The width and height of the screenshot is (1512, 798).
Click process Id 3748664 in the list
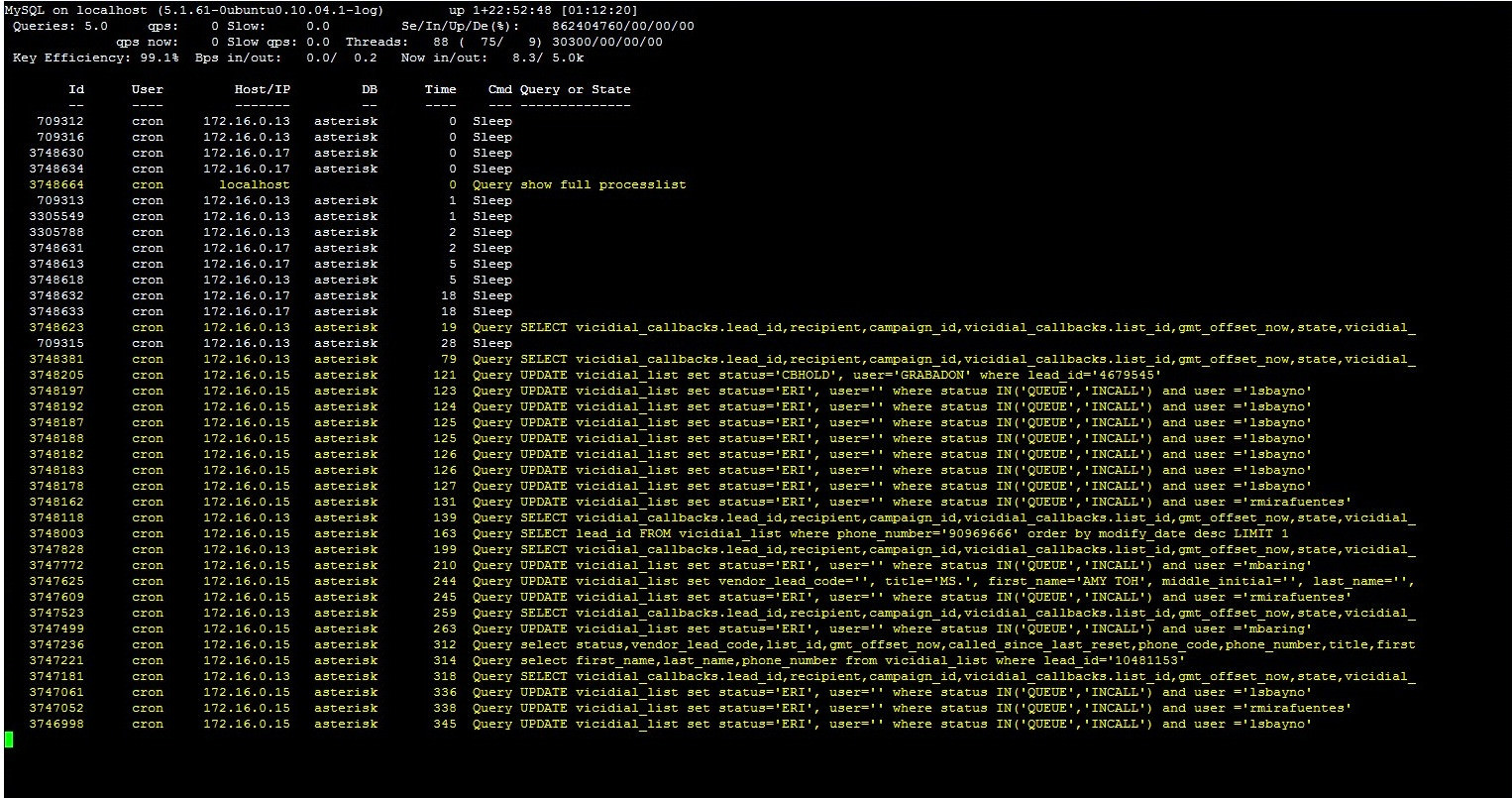point(56,184)
